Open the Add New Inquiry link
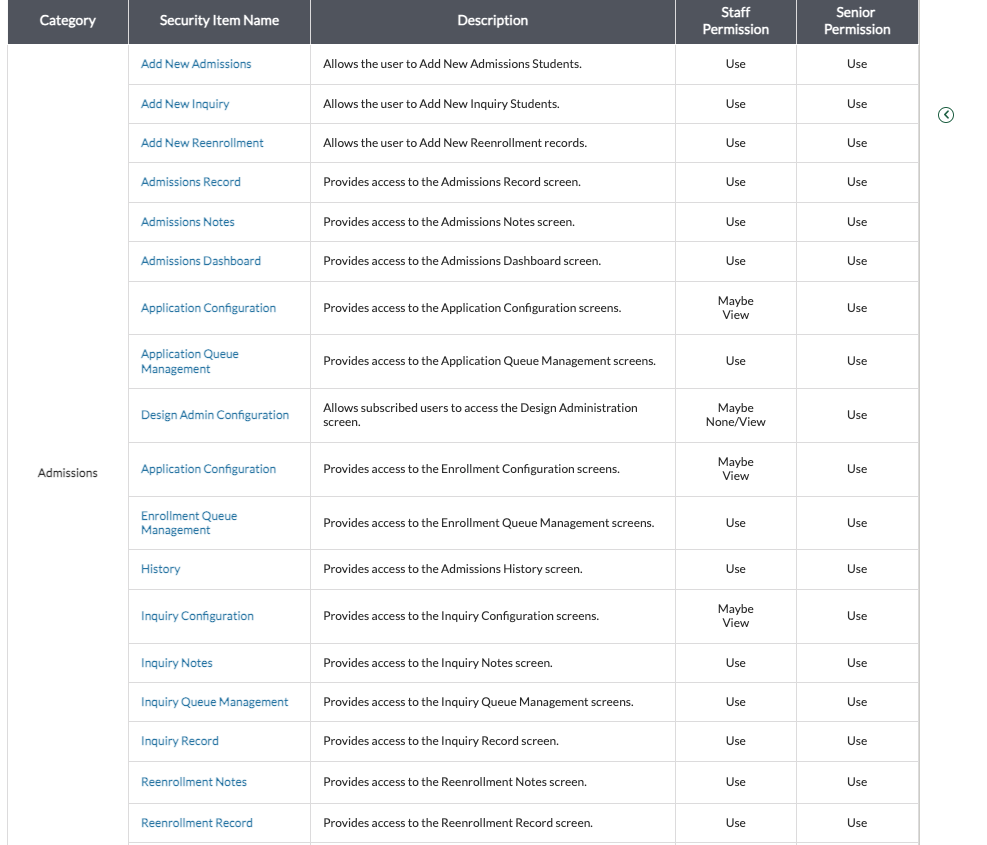The width and height of the screenshot is (987, 845). [x=185, y=104]
